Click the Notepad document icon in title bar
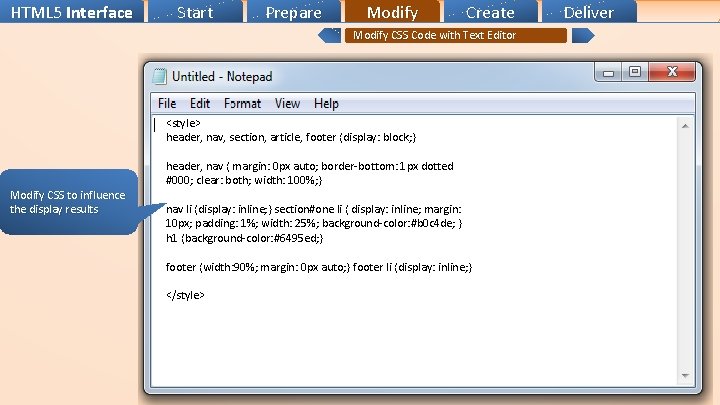This screenshot has height=405, width=720. [x=159, y=76]
